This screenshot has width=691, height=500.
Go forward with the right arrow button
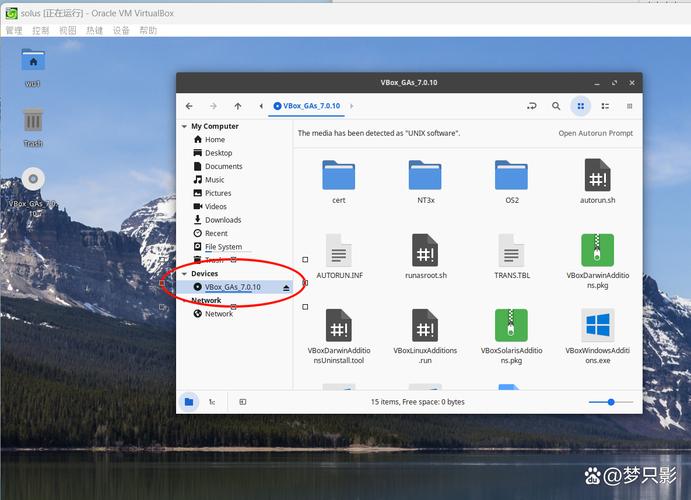[x=213, y=106]
